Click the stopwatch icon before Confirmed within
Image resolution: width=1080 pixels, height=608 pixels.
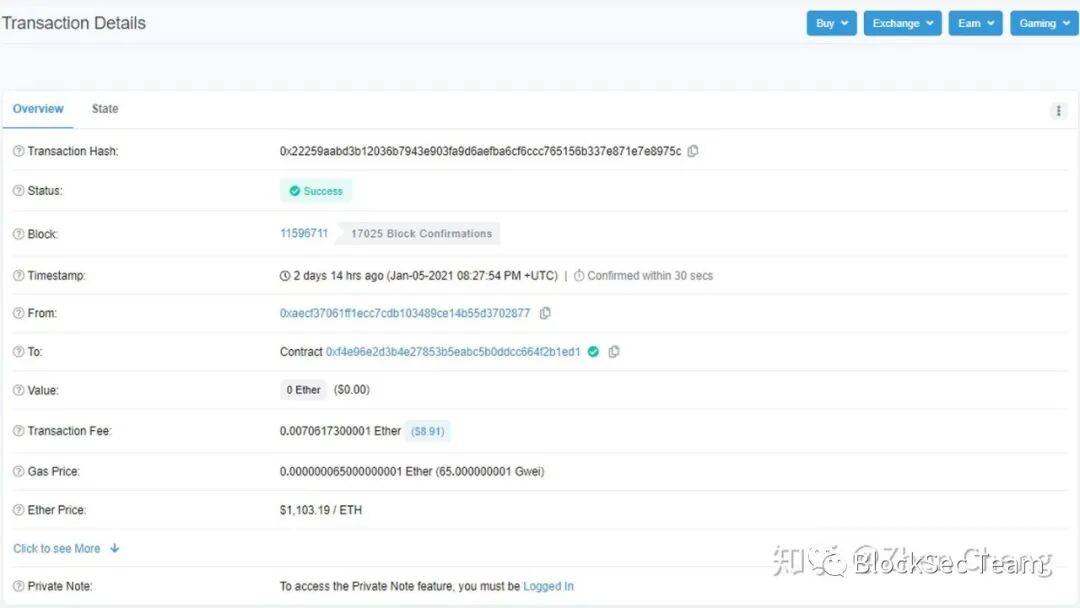[579, 275]
